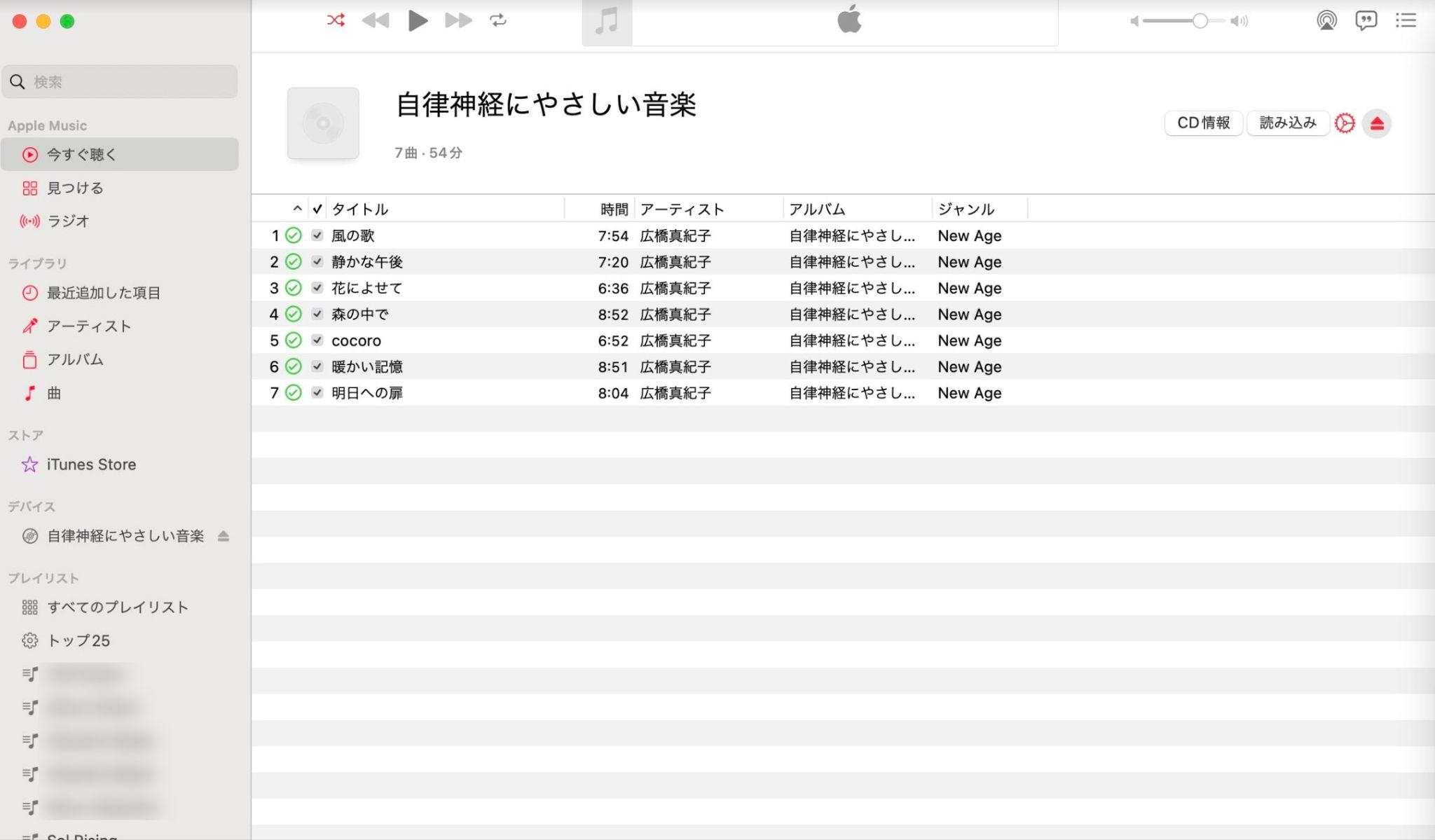
Task: Click artist 広橋真紀子 in 暖かい記憶 row
Action: point(675,367)
